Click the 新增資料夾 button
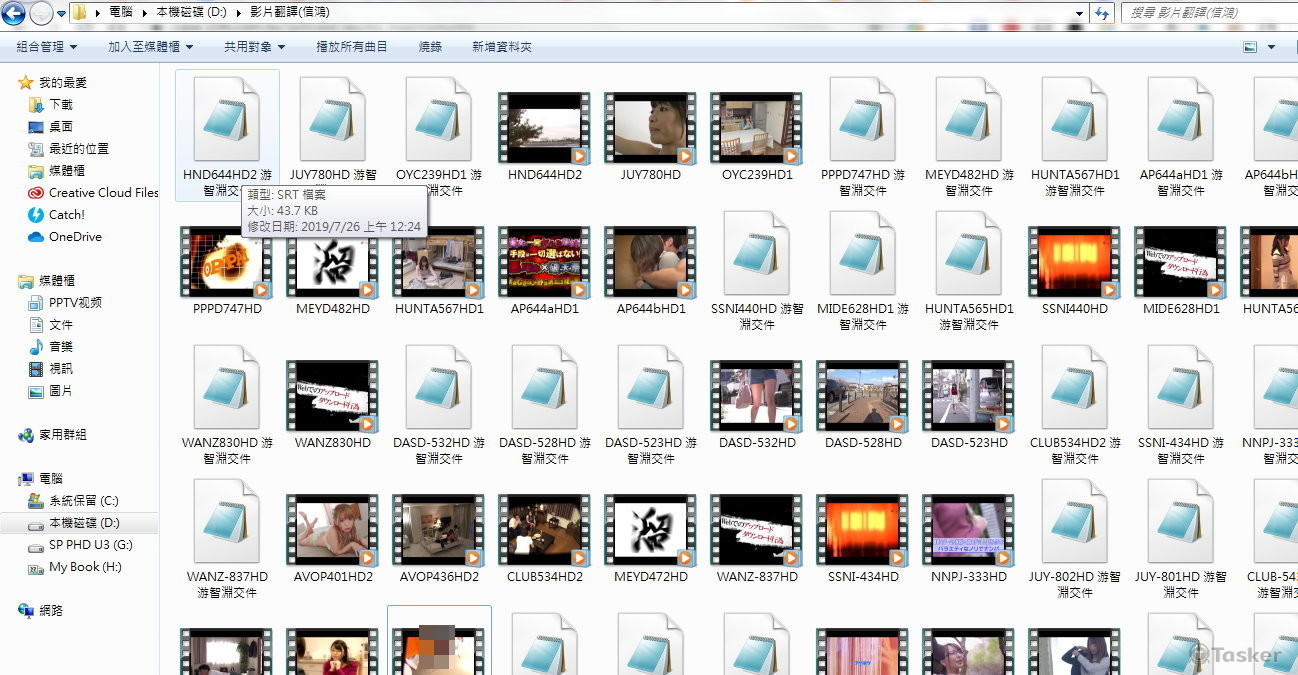1298x675 pixels. pyautogui.click(x=501, y=47)
